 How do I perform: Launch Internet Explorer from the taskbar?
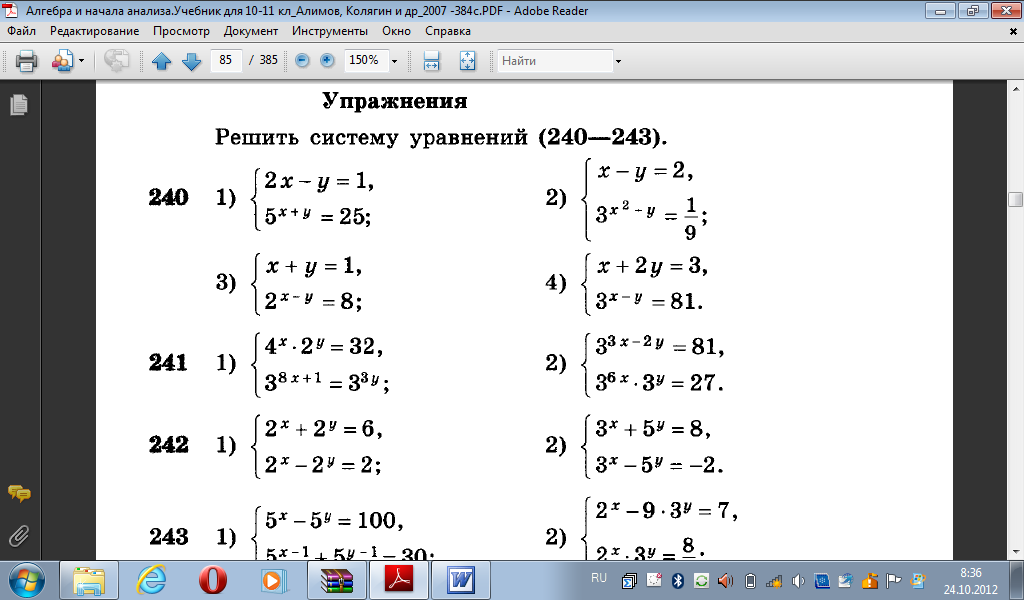click(x=151, y=580)
